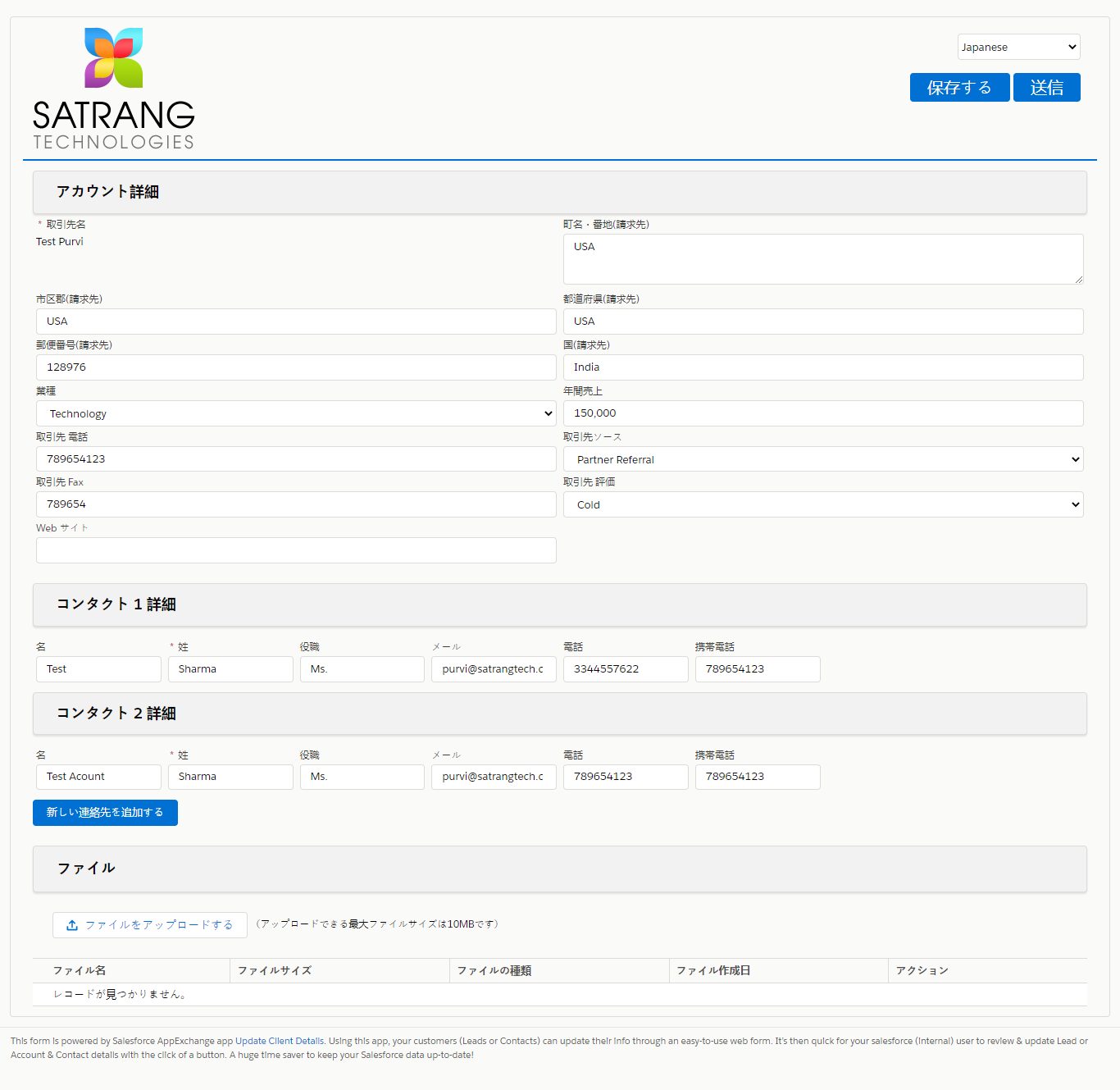The image size is (1120, 1090).
Task: Click the 郵便番号(請求先) field containing 128976
Action: [295, 367]
